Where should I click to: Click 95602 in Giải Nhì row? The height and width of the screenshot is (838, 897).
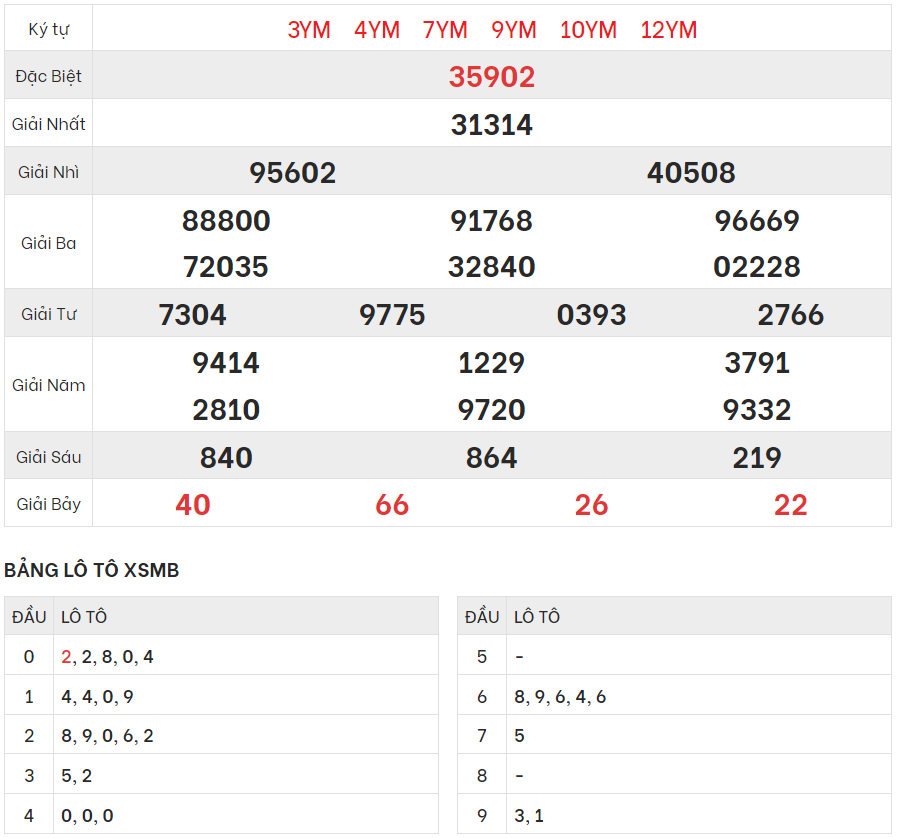click(x=292, y=173)
